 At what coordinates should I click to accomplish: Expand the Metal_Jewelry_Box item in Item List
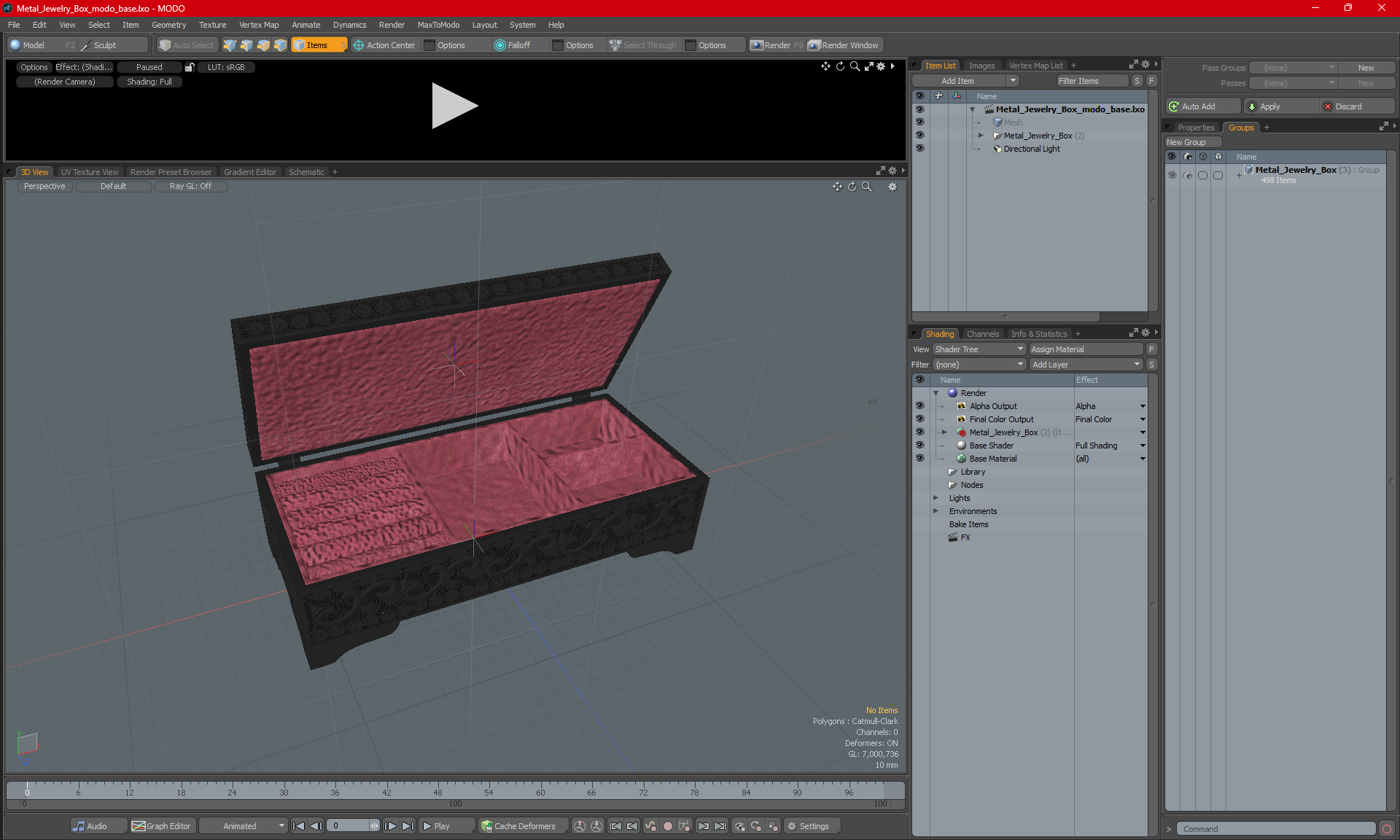tap(981, 136)
